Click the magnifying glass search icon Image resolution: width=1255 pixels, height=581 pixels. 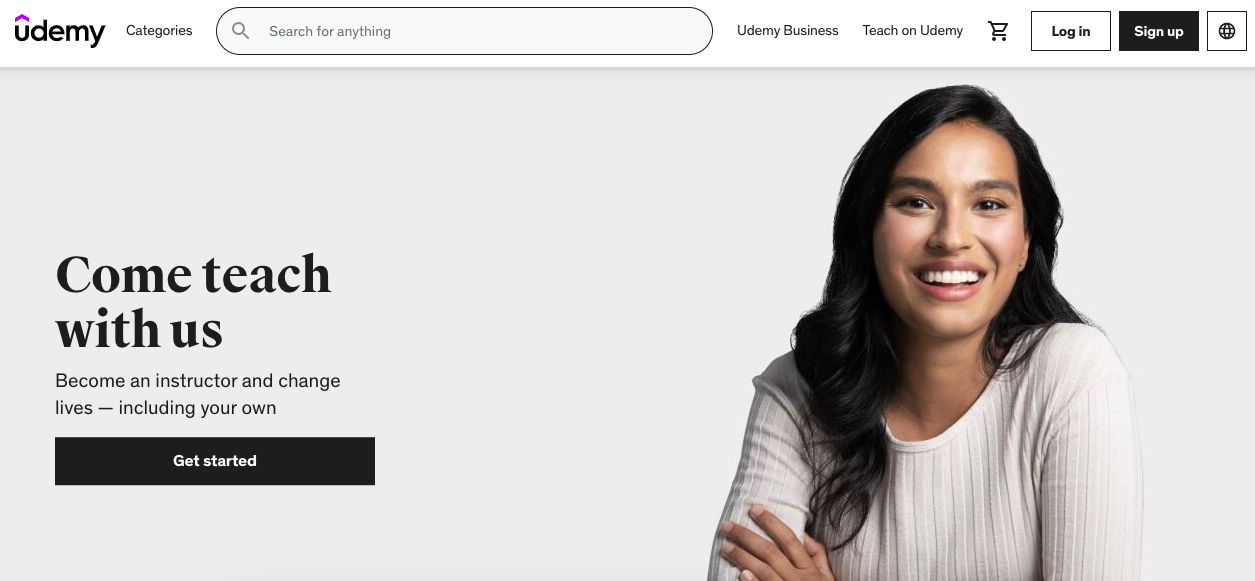coord(241,31)
